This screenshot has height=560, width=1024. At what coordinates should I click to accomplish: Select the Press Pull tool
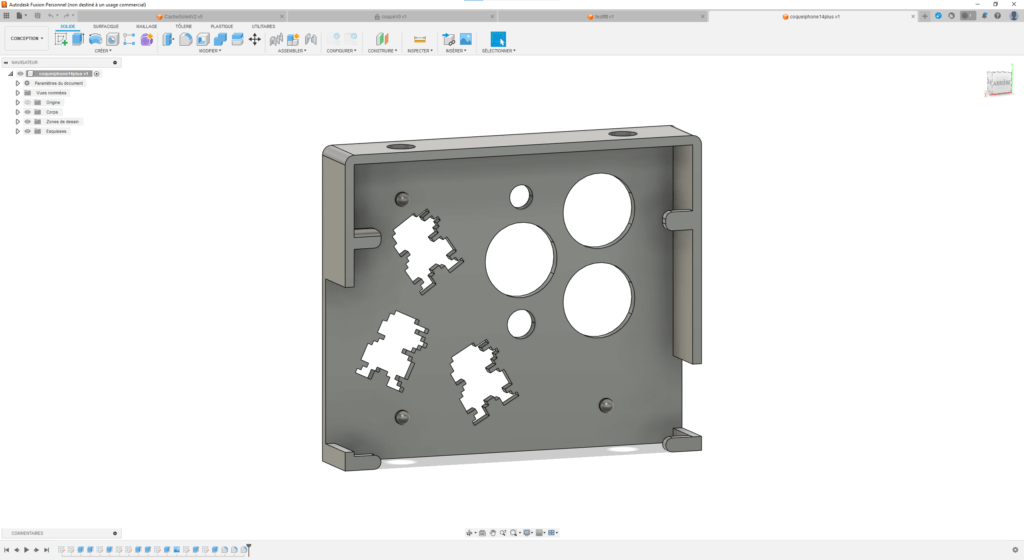168,39
